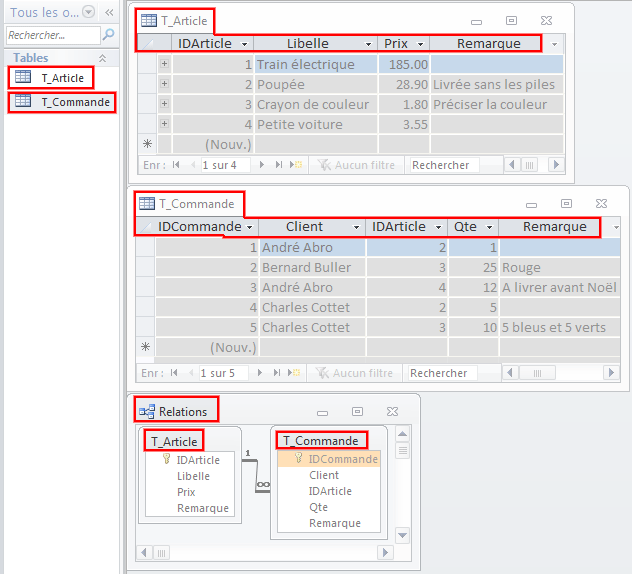Minimize the T_Commande window
Image resolution: width=632 pixels, height=574 pixels.
[x=531, y=204]
